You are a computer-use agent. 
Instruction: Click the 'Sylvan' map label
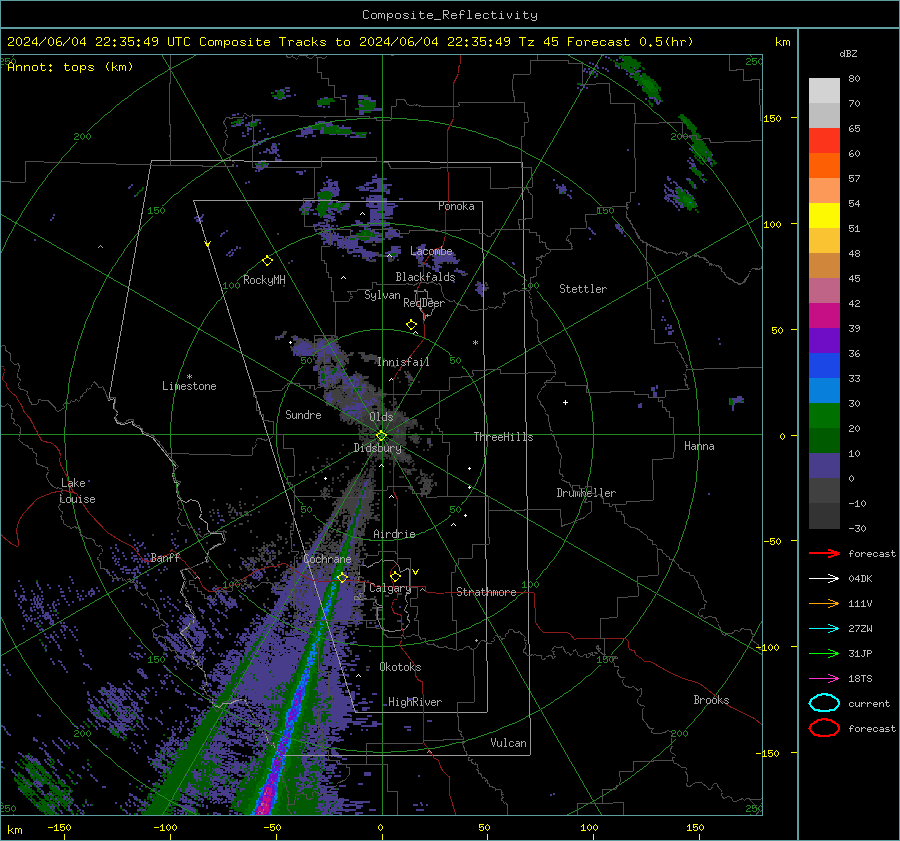(x=382, y=295)
